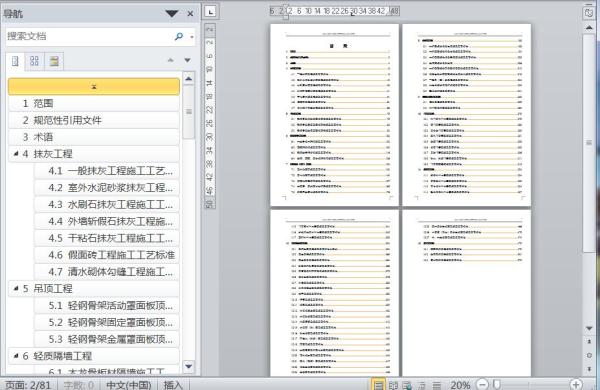Open heading 4.1 一般抹灰工程施工工艺

point(107,171)
